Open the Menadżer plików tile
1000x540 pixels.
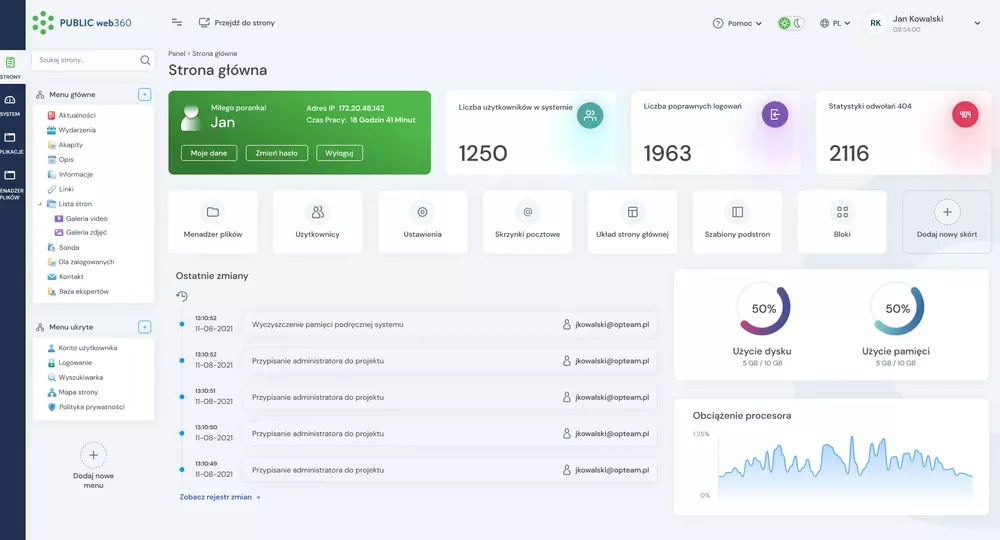[212, 222]
